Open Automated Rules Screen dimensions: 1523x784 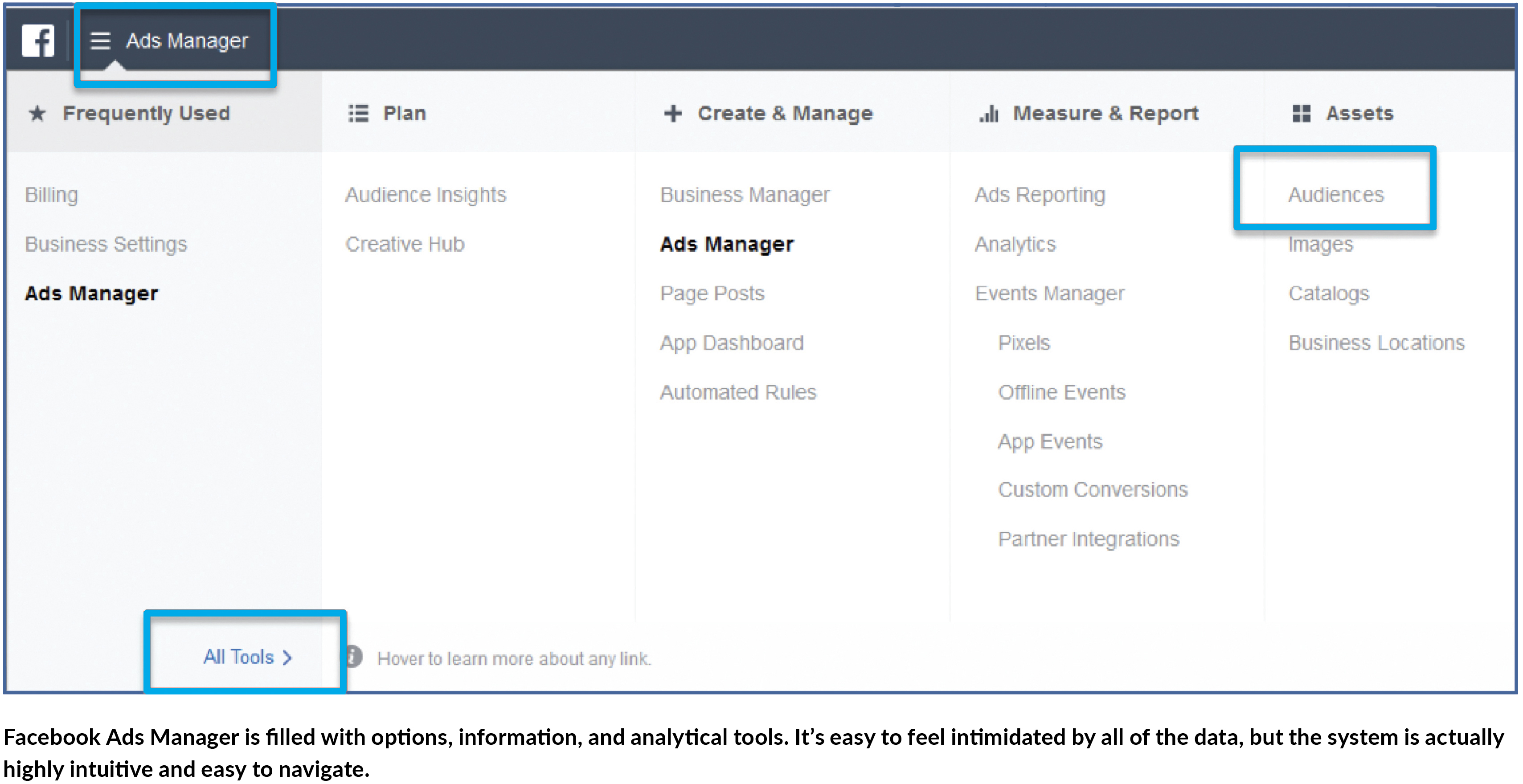[738, 392]
